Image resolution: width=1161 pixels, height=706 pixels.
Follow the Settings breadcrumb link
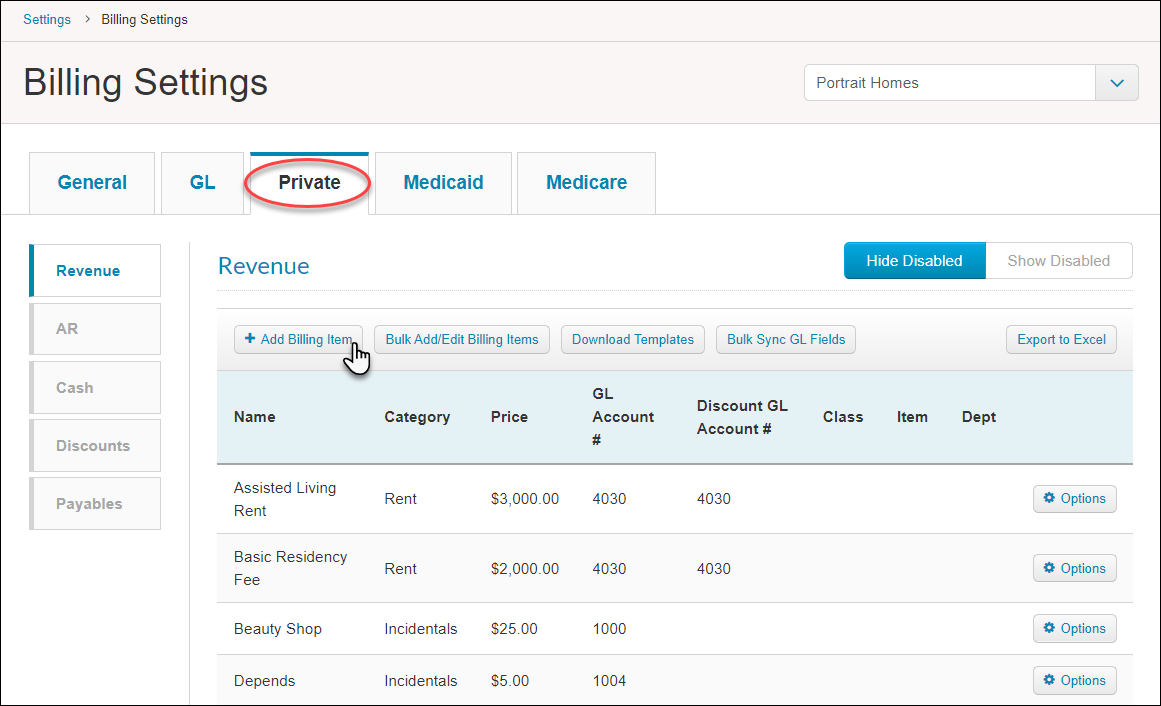click(x=47, y=19)
